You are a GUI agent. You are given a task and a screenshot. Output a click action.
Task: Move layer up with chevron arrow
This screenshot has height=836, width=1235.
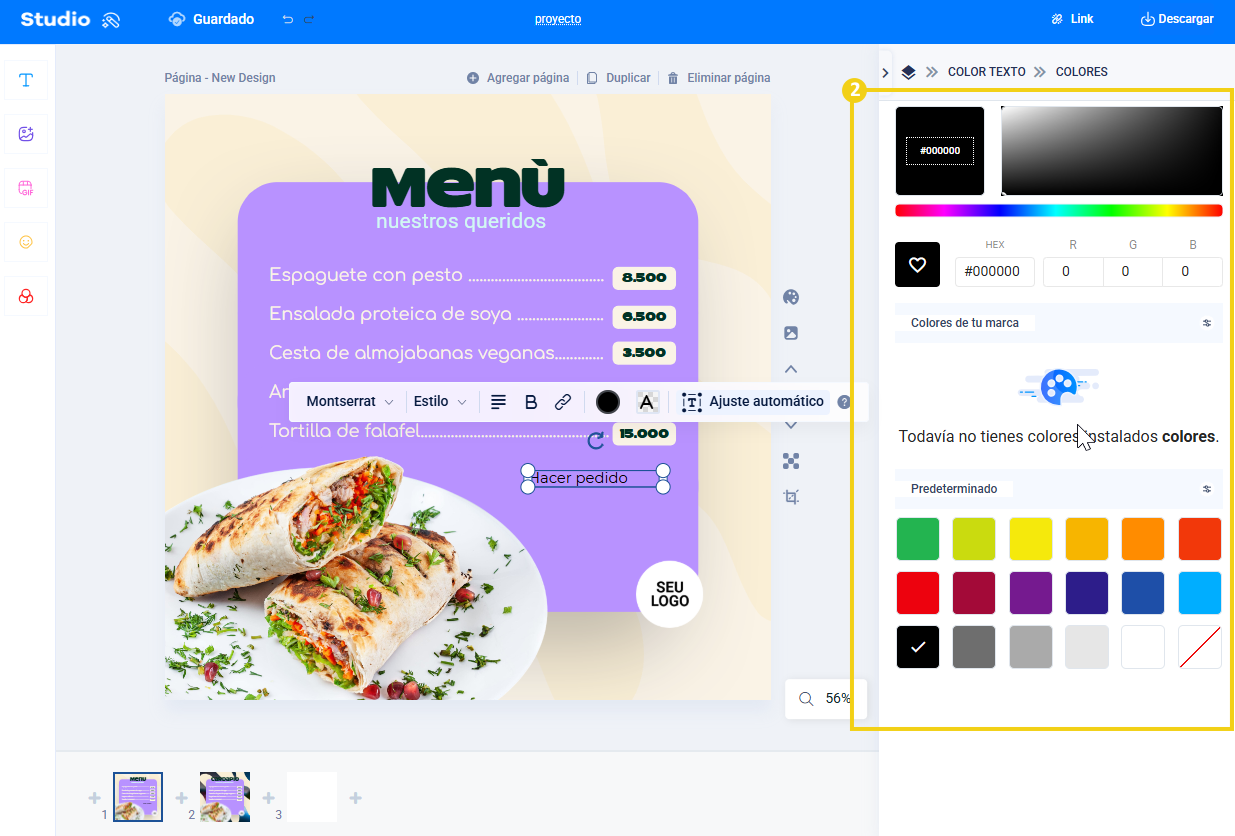tap(791, 369)
